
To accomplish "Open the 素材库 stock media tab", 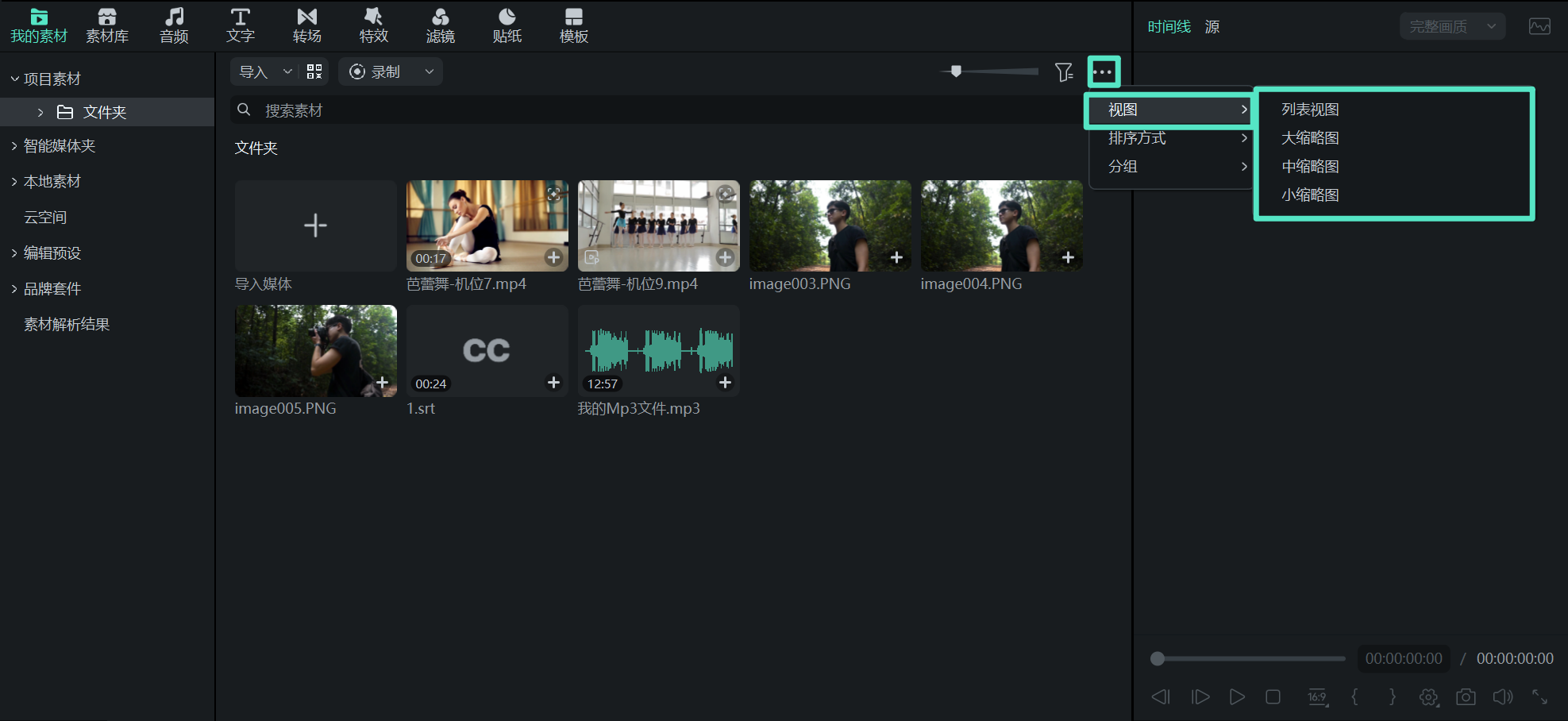I will point(107,26).
